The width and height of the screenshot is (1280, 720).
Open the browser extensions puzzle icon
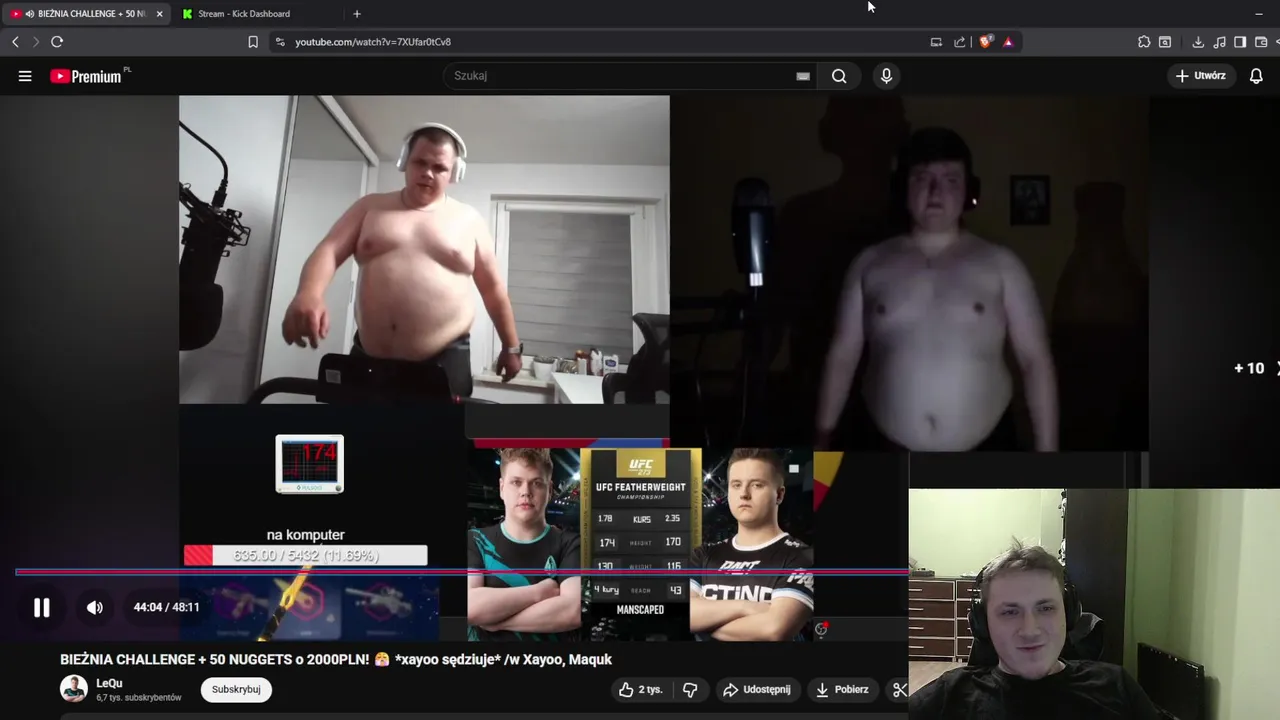1144,42
